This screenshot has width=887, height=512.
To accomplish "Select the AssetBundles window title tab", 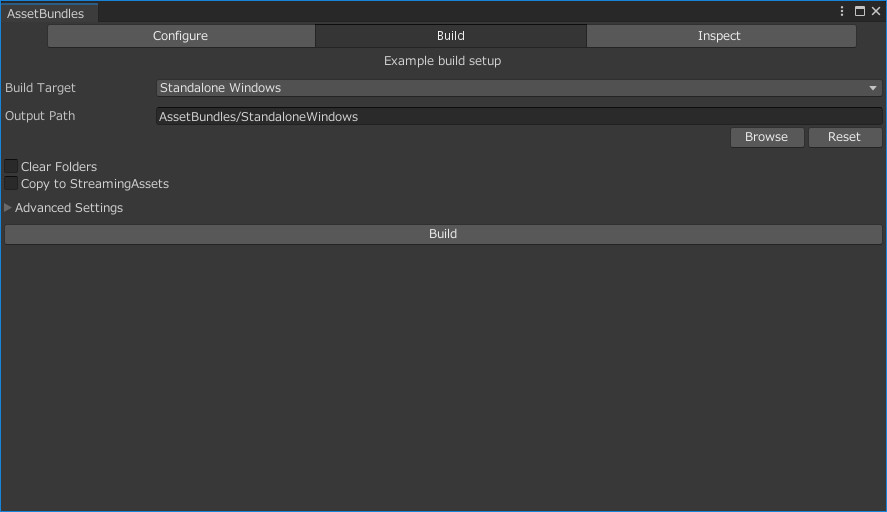I will pyautogui.click(x=46, y=13).
